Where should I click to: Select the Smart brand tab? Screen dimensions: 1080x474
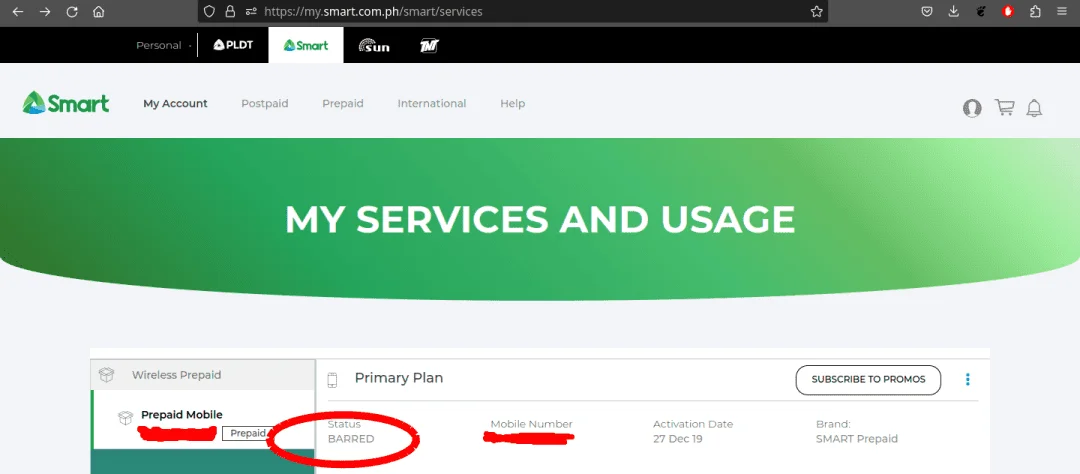pyautogui.click(x=306, y=45)
